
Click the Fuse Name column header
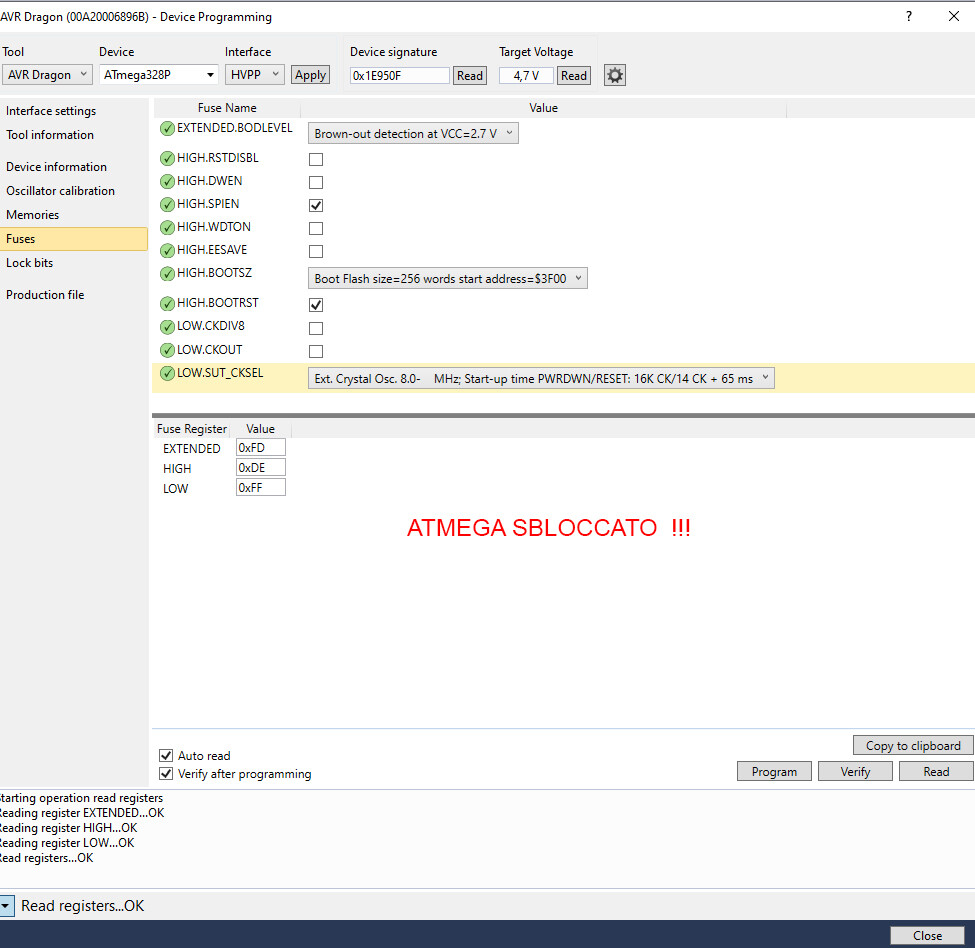tap(227, 108)
